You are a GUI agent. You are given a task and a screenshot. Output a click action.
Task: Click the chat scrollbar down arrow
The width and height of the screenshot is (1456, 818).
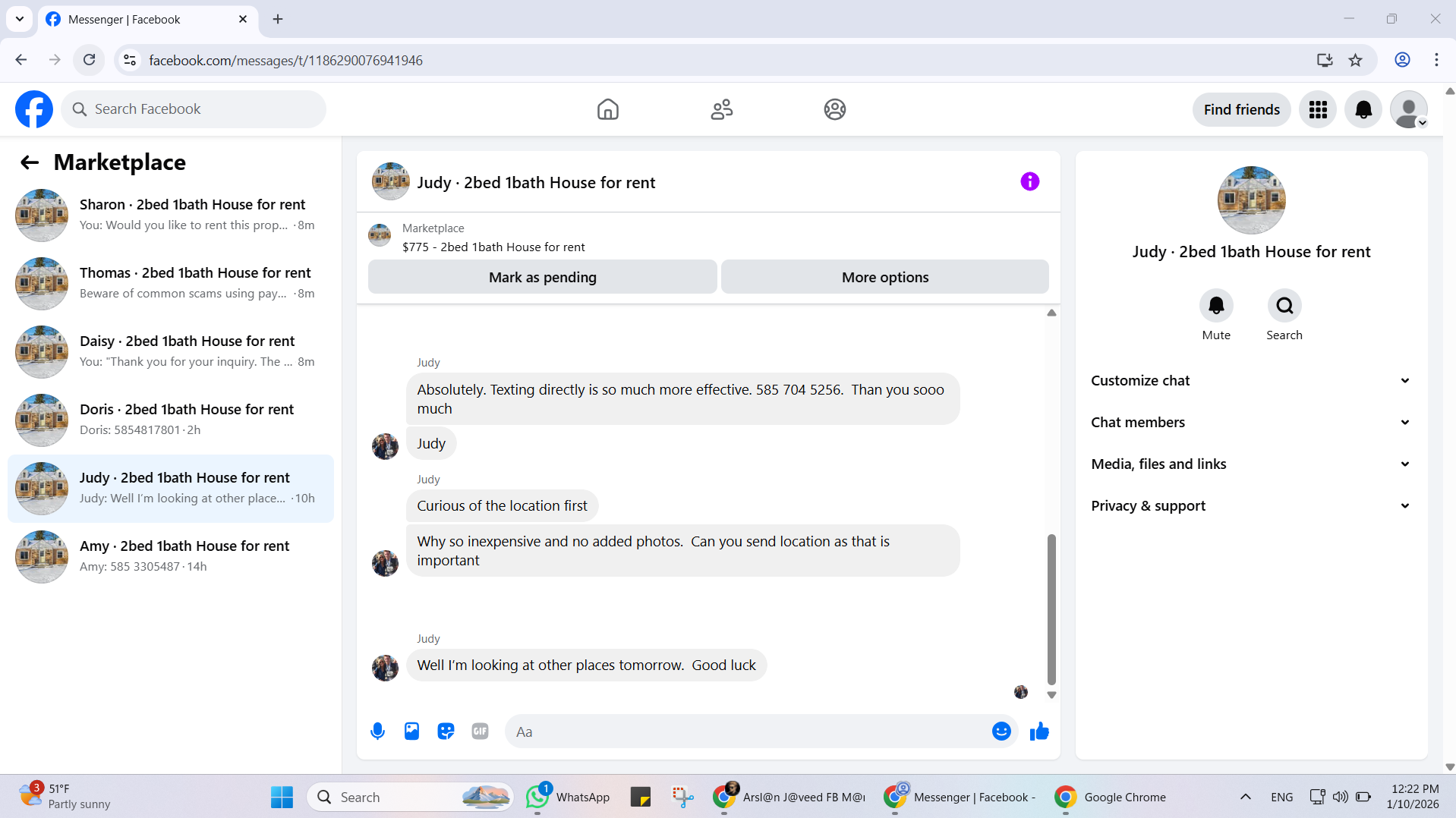coord(1051,694)
